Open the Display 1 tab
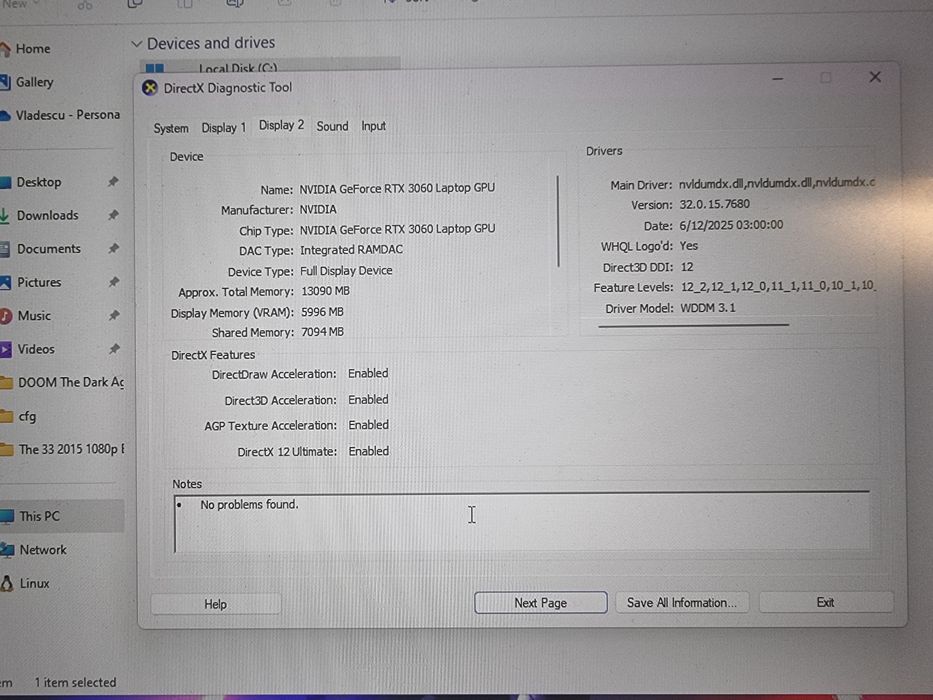 click(x=223, y=128)
